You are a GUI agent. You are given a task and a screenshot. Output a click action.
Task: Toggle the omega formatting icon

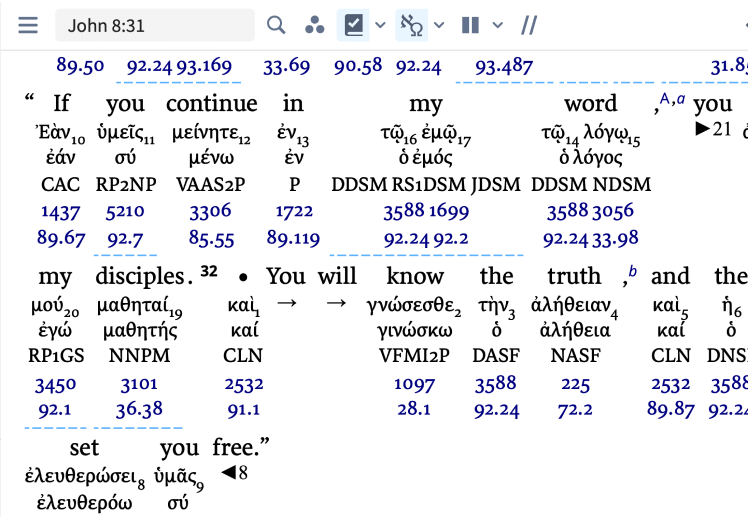(411, 25)
